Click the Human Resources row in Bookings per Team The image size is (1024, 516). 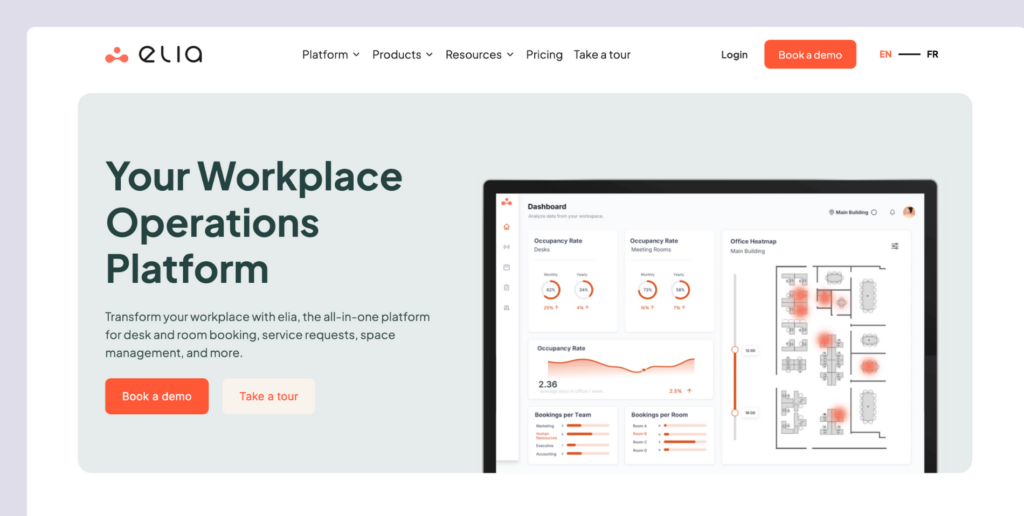[572, 435]
